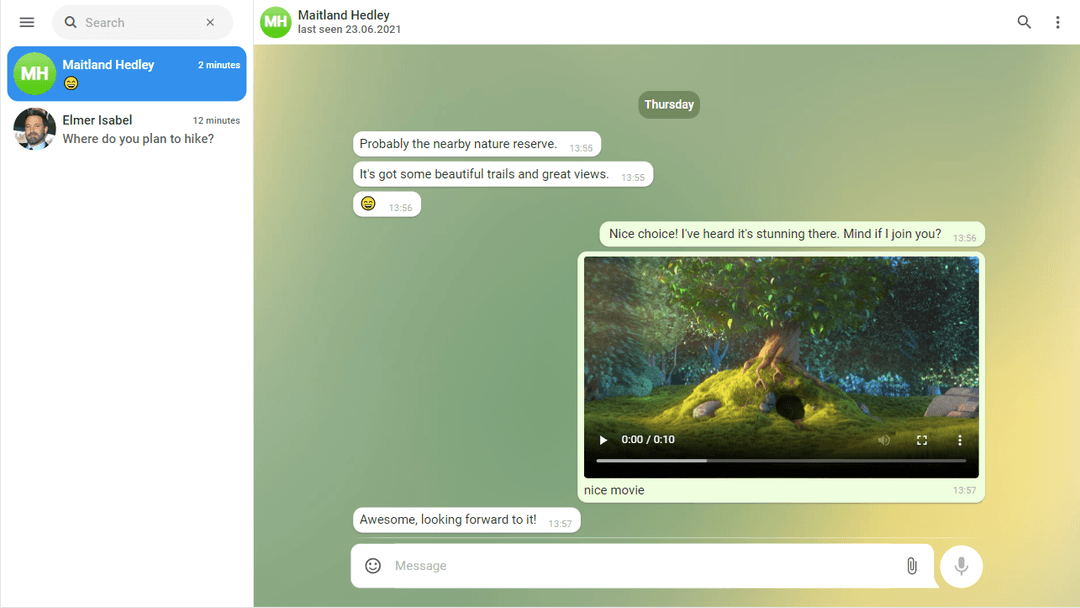Record a voice message
The height and width of the screenshot is (608, 1080).
(961, 566)
